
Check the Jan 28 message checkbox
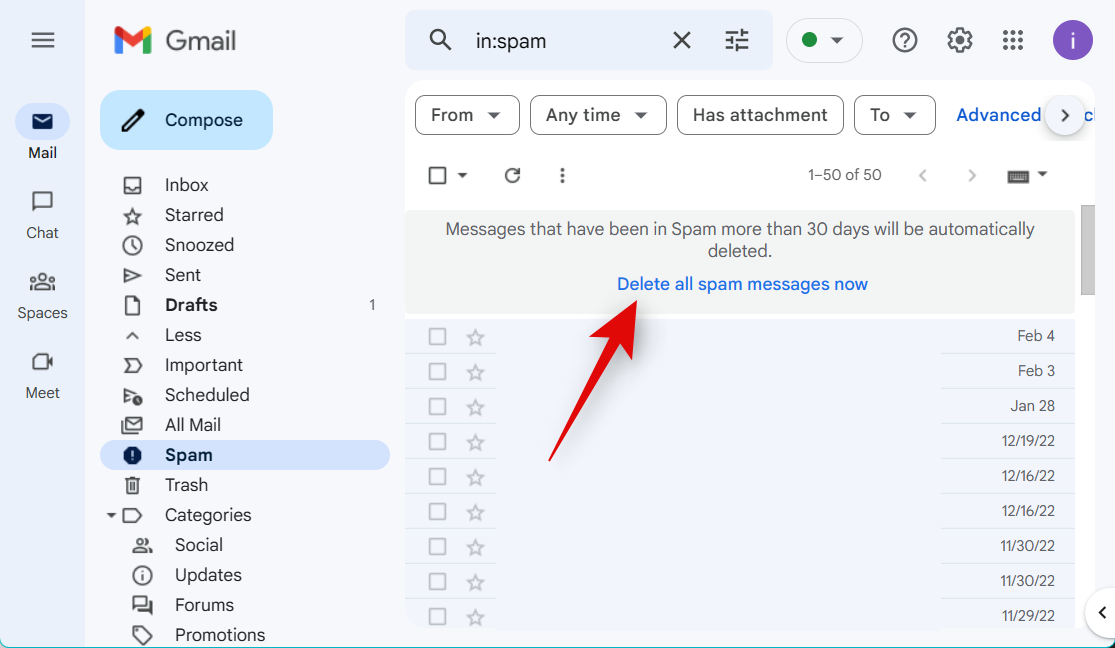point(437,406)
